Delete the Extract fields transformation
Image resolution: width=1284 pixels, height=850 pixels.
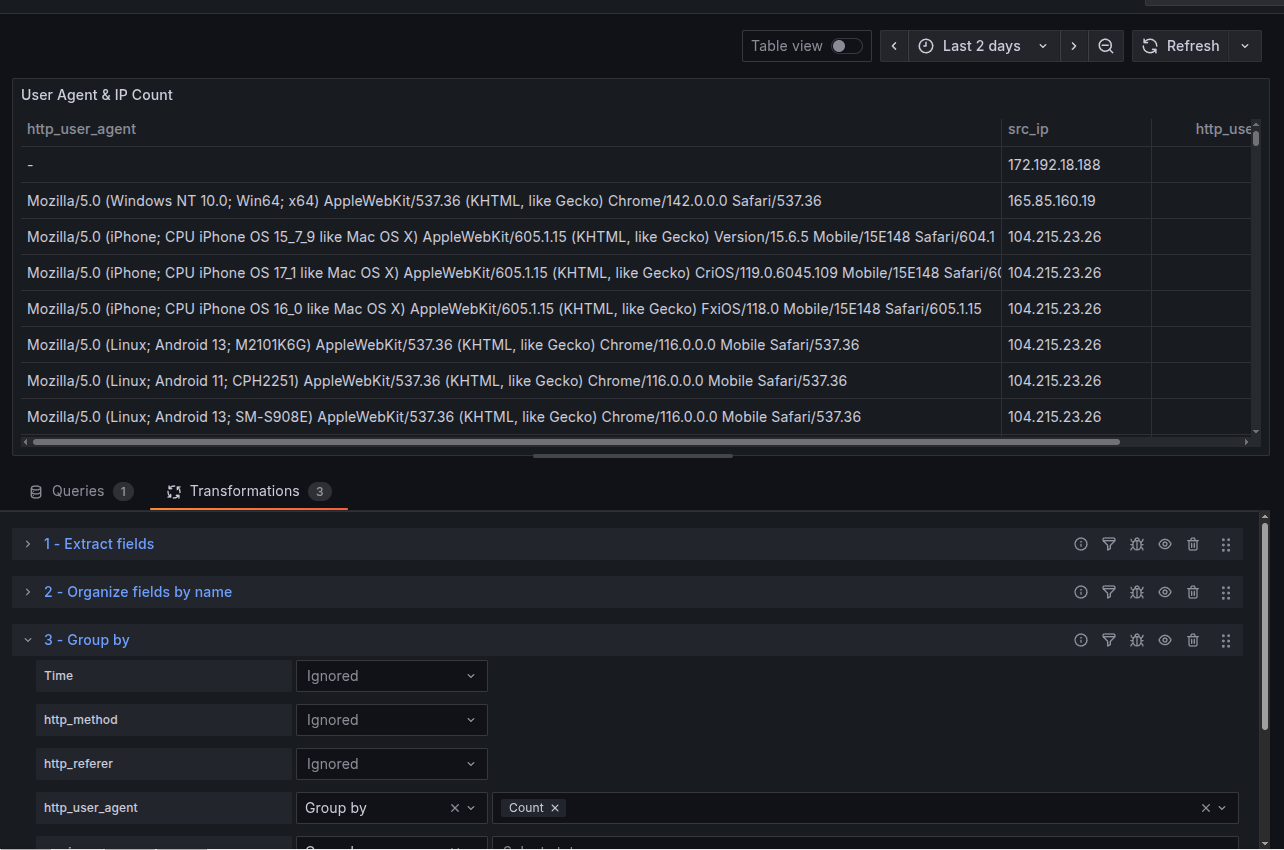click(1193, 544)
